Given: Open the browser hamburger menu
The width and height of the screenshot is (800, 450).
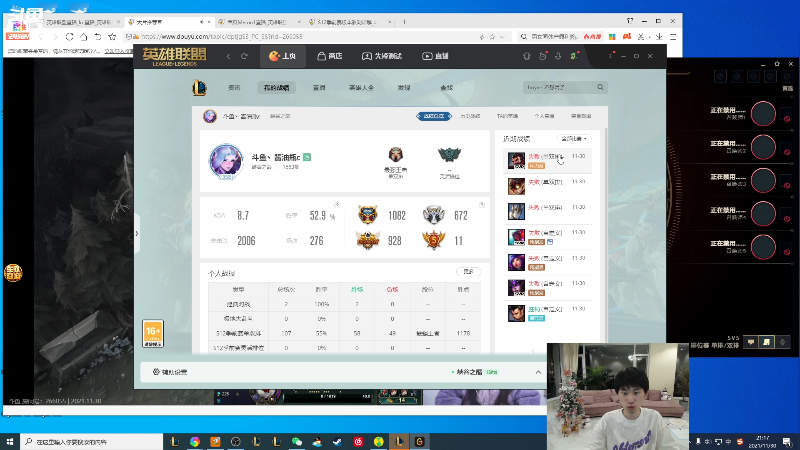Looking at the screenshot, I should coord(673,37).
